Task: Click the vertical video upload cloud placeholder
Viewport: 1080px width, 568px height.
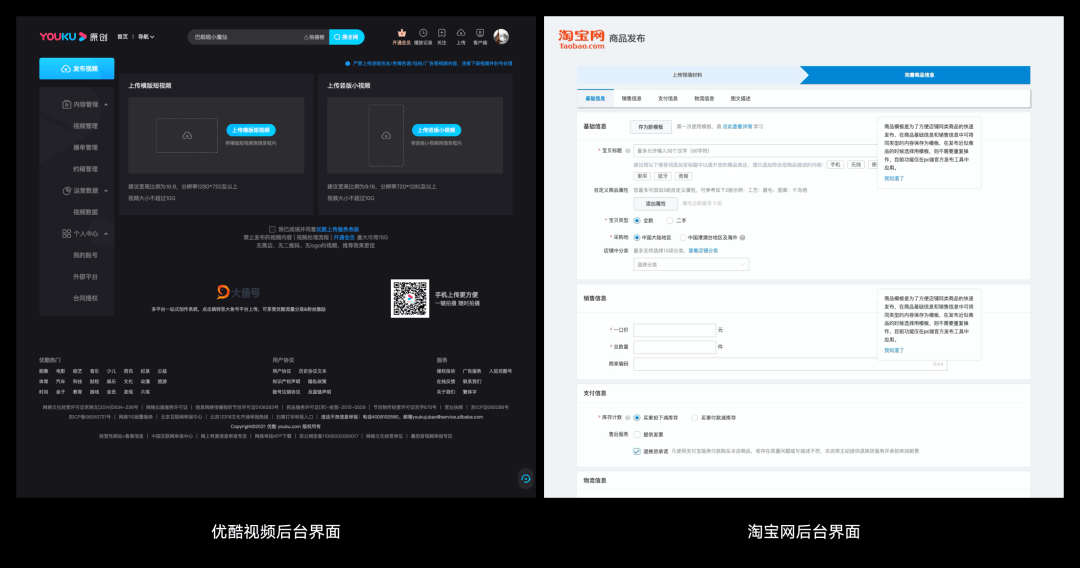Action: click(x=386, y=136)
